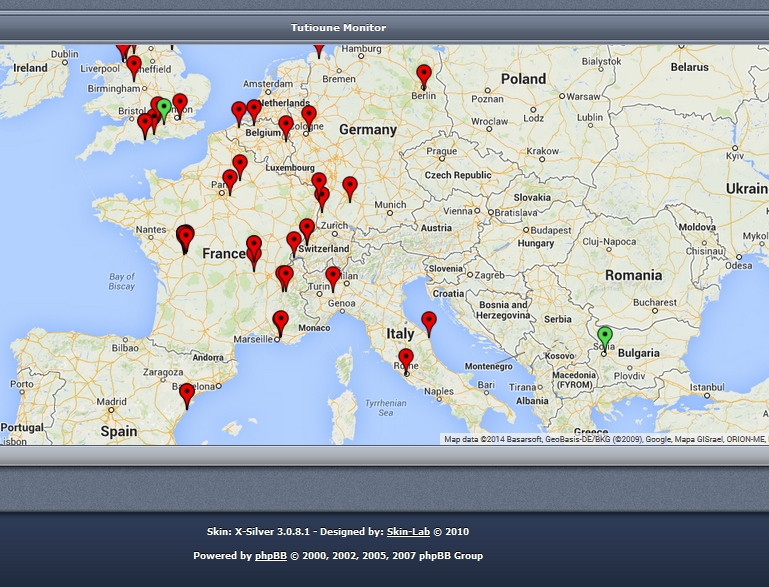This screenshot has width=769, height=587.
Task: Click the Tutioune Monitor title
Action: tap(338, 27)
